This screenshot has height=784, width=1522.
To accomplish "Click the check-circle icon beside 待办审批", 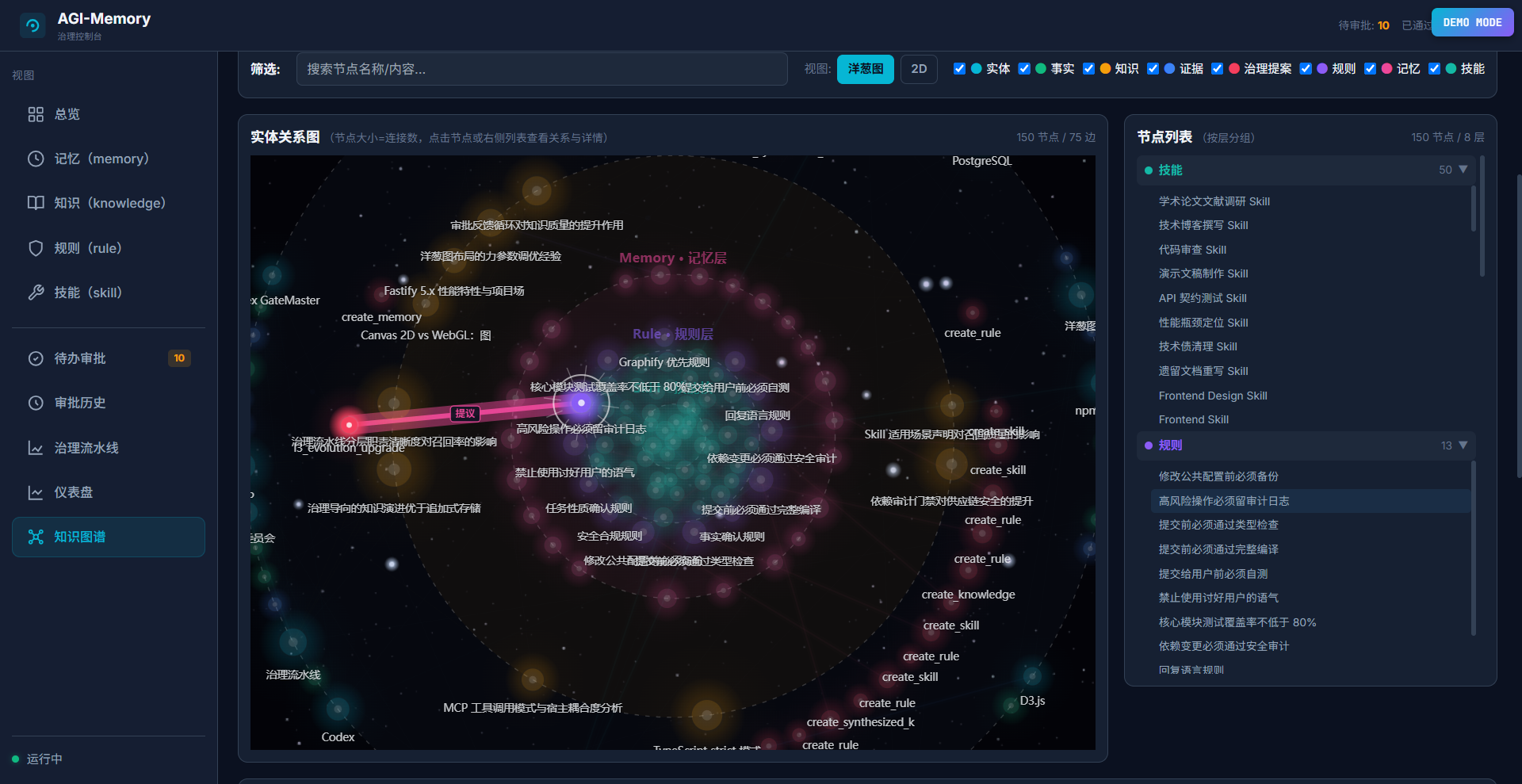I will pos(36,358).
